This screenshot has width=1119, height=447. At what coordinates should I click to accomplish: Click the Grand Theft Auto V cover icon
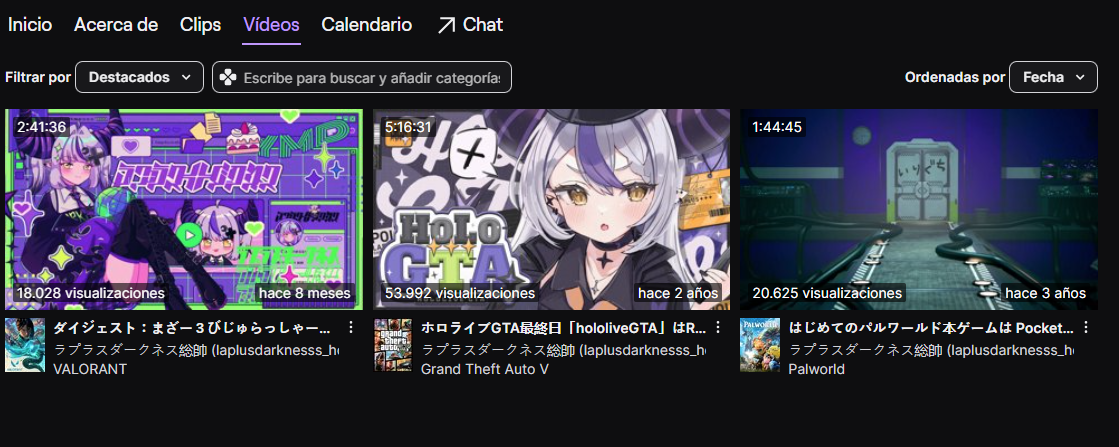(x=393, y=345)
